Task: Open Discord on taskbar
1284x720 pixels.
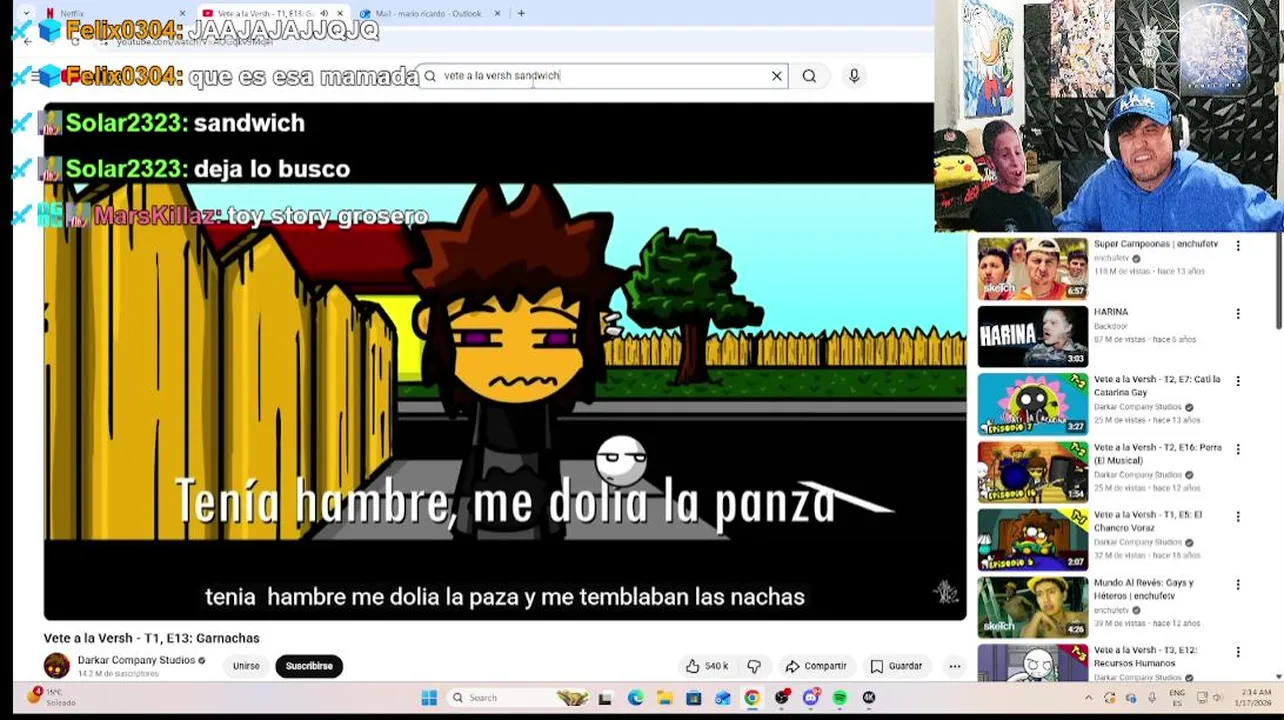Action: (x=811, y=698)
